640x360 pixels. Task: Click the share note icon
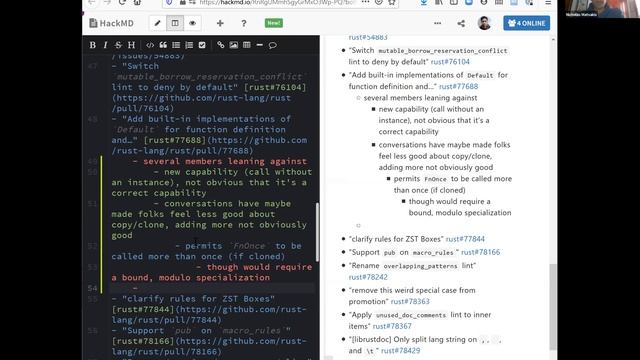click(x=461, y=23)
